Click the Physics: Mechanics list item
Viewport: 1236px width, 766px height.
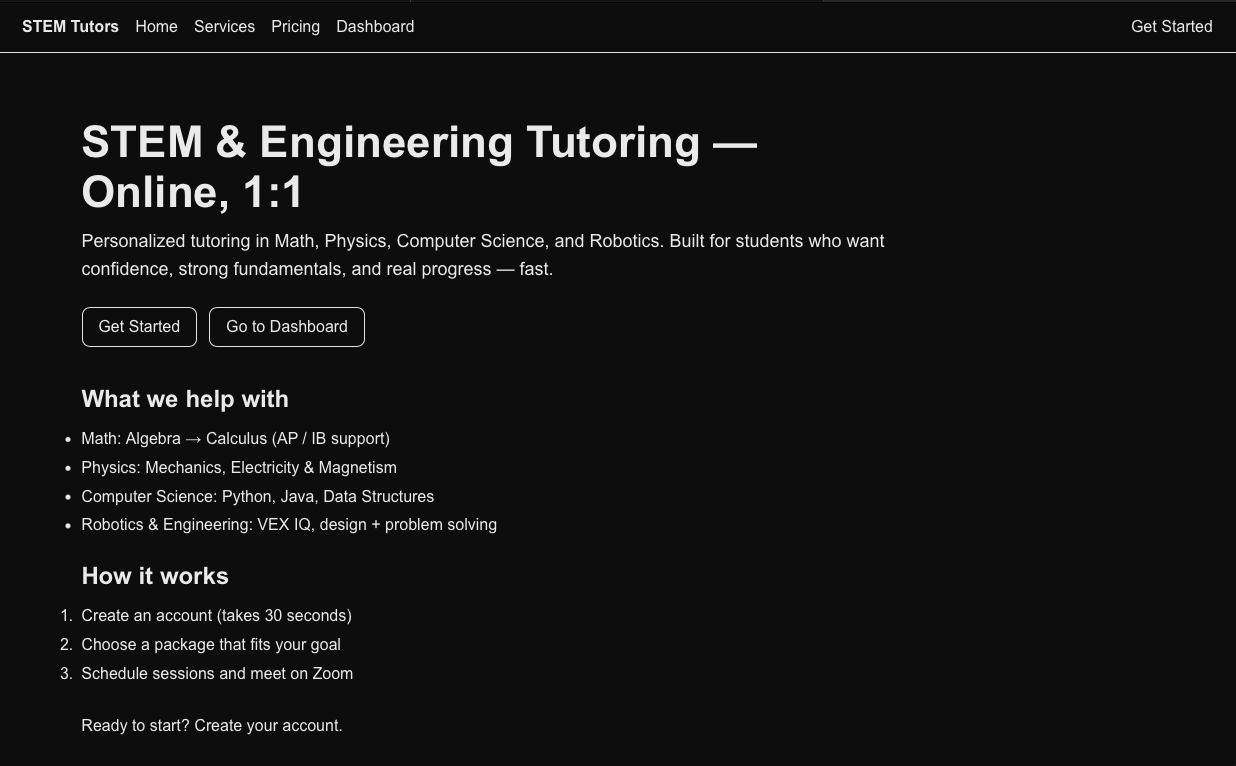click(x=239, y=468)
